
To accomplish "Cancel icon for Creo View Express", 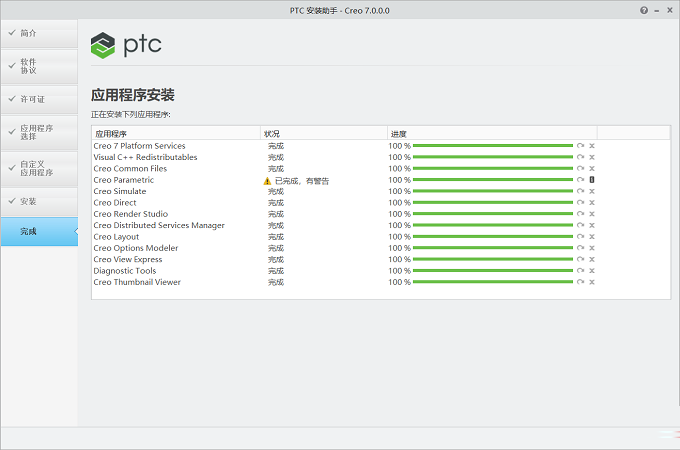I will (592, 259).
